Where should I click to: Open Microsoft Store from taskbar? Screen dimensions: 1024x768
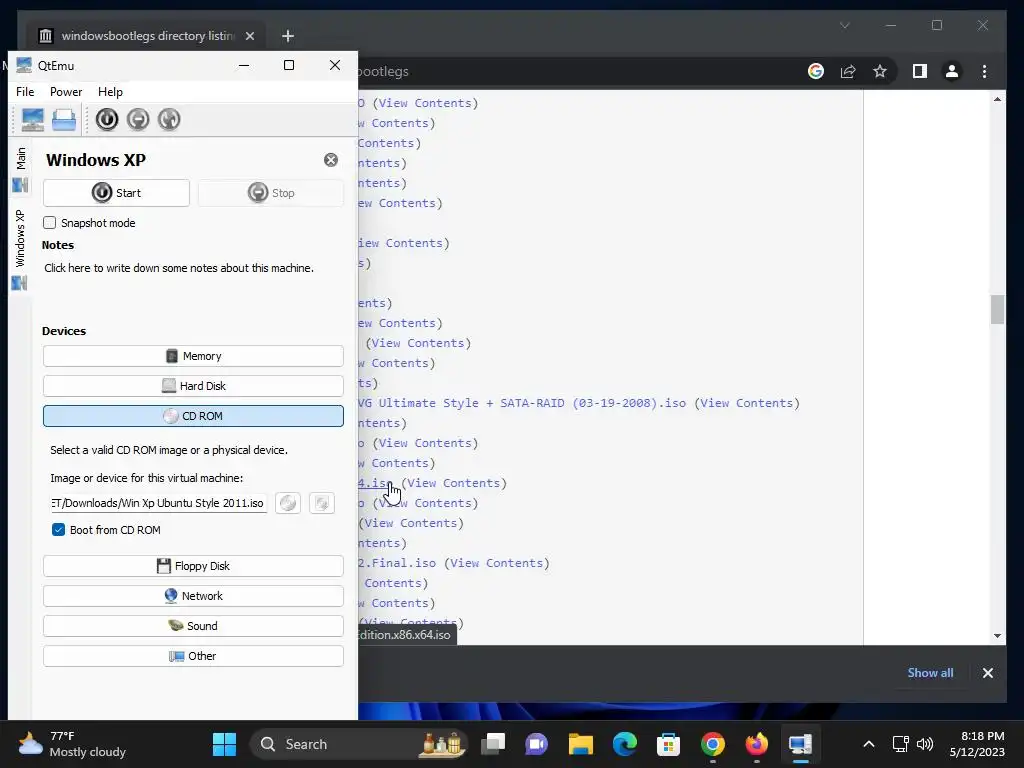coord(668,744)
